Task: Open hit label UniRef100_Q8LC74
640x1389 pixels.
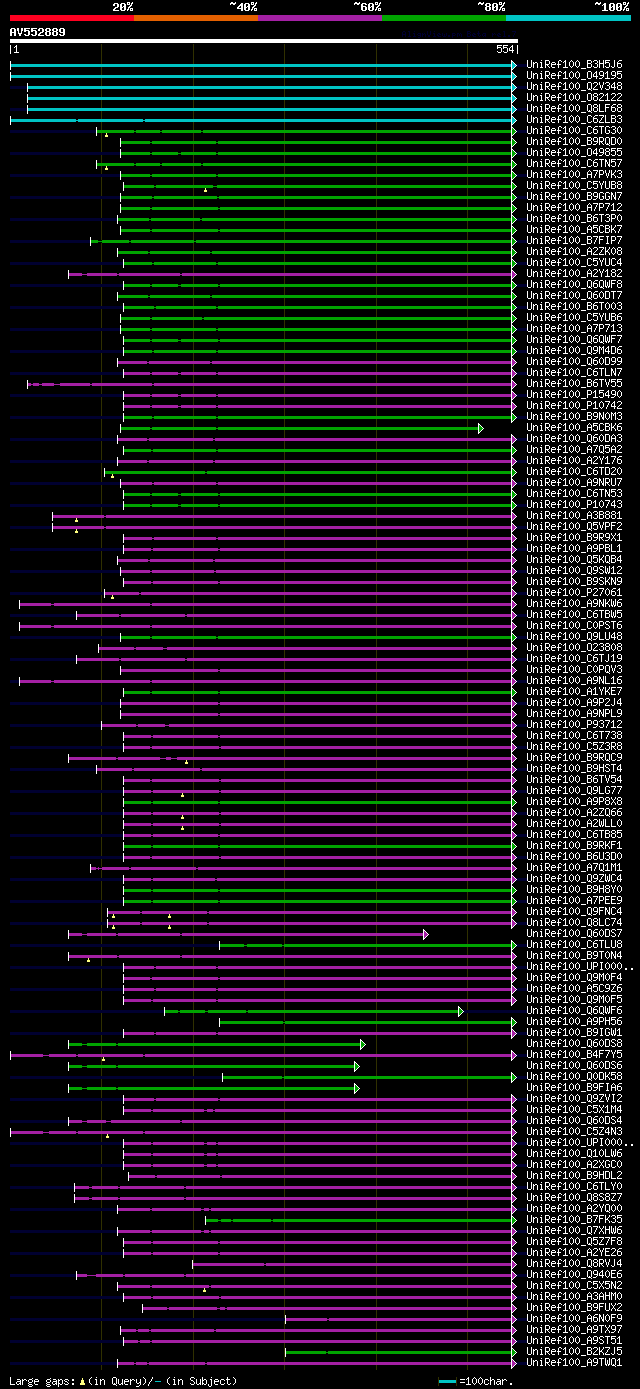Action: pos(574,923)
